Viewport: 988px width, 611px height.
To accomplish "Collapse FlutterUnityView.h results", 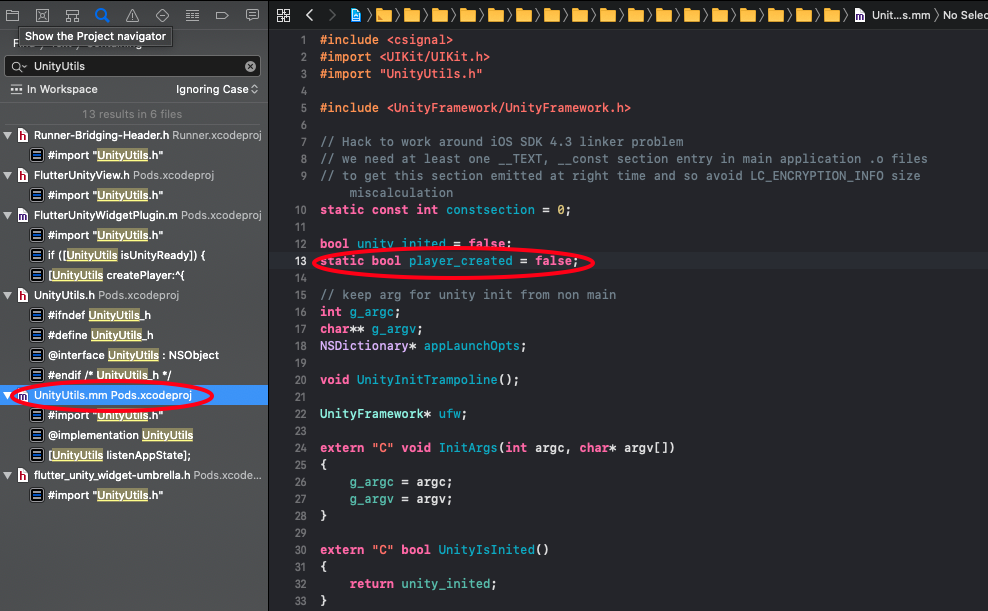I will coord(8,176).
